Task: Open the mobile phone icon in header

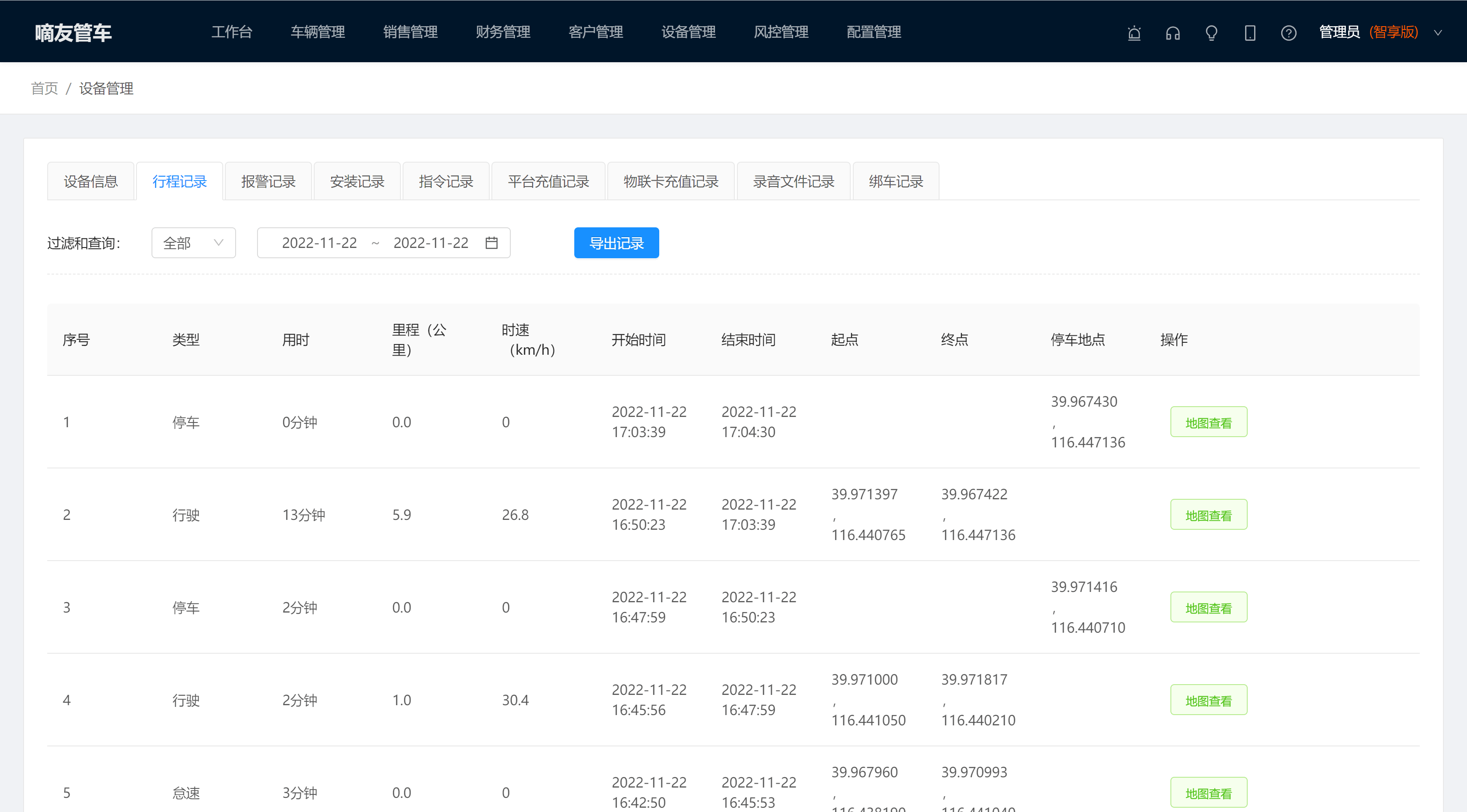Action: 1250,33
